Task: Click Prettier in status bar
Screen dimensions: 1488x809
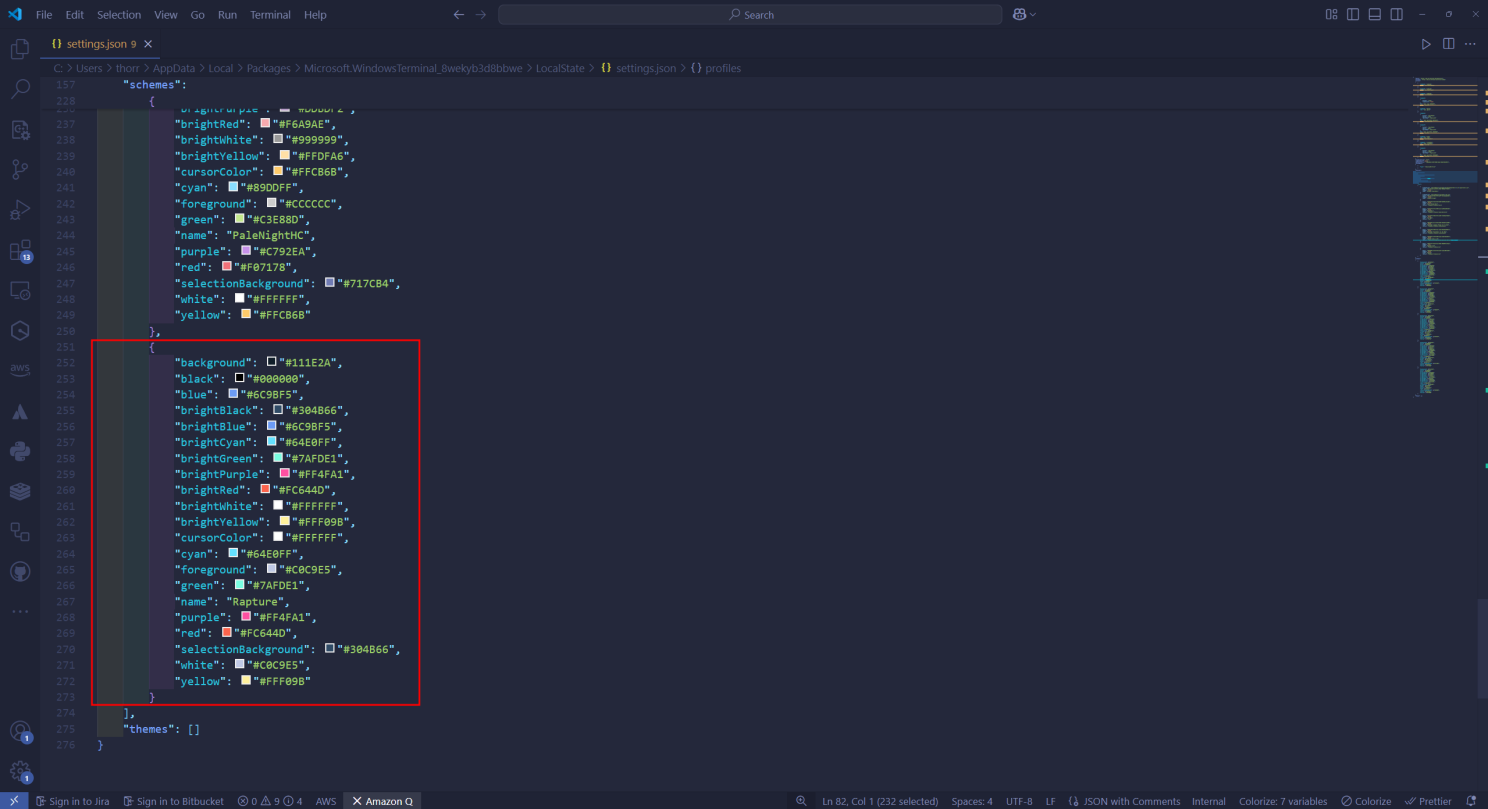Action: (x=1428, y=801)
